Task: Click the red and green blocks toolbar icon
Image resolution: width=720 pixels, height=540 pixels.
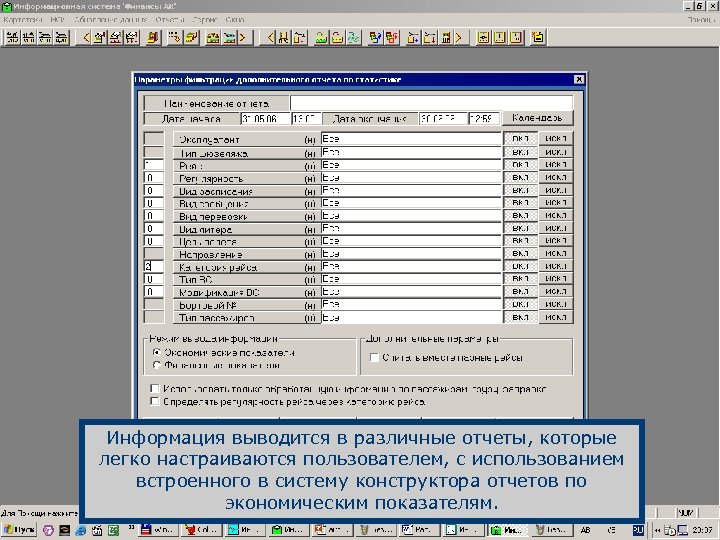Action: click(392, 37)
